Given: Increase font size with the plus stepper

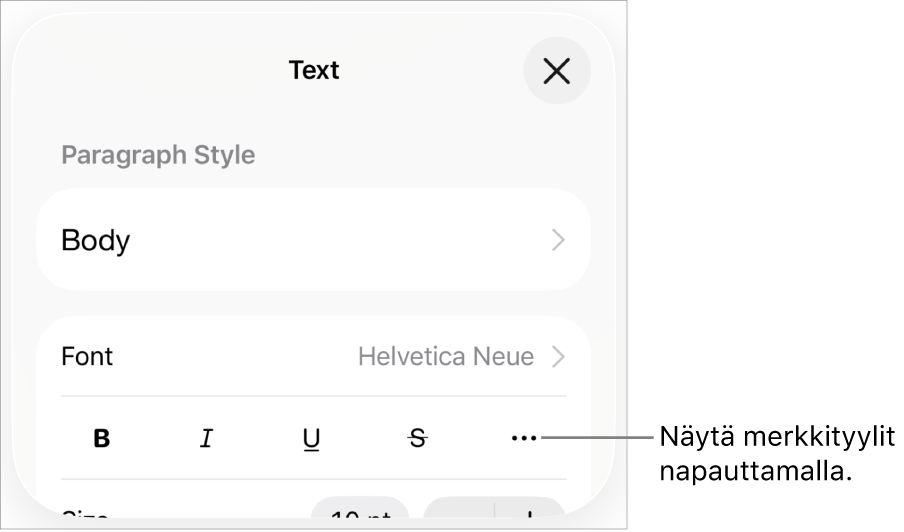Looking at the screenshot, I should tap(530, 513).
